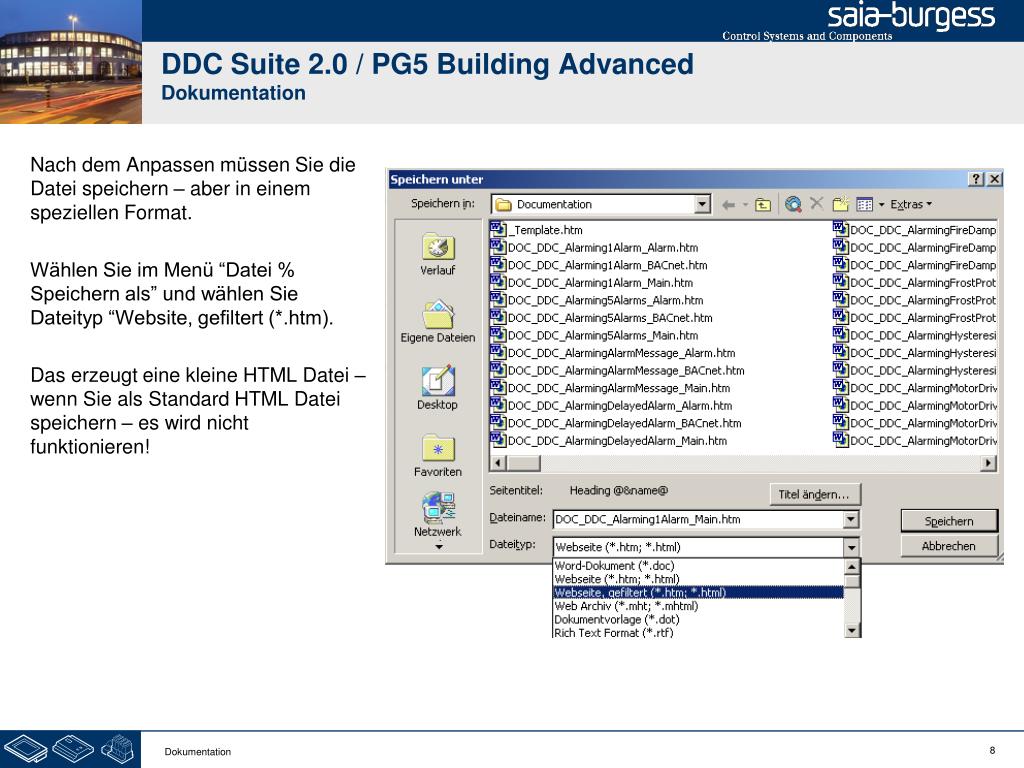Open the Favoriten shortcut
This screenshot has height=768, width=1024.
[438, 455]
